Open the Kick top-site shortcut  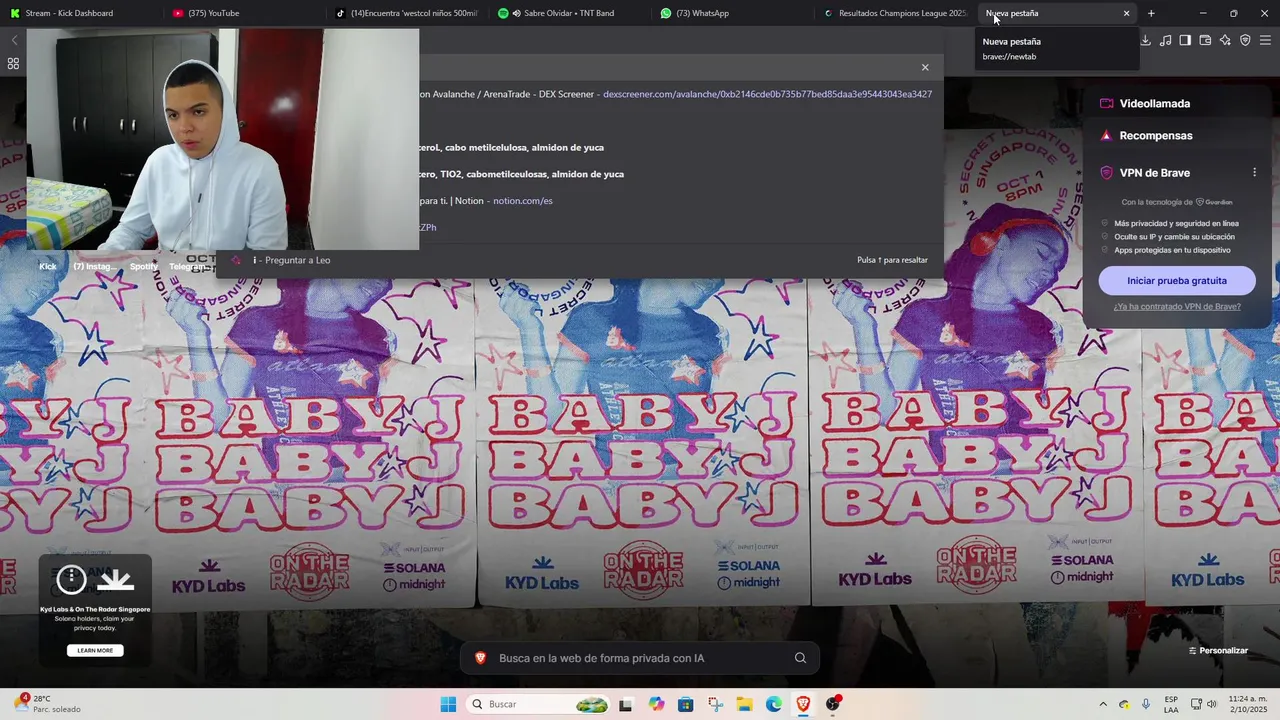tap(47, 266)
